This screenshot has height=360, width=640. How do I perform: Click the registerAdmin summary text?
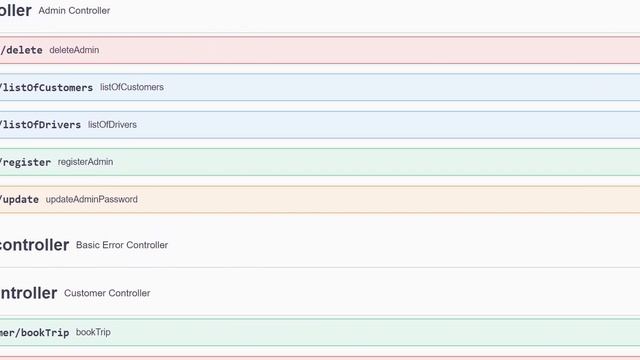[x=85, y=162]
